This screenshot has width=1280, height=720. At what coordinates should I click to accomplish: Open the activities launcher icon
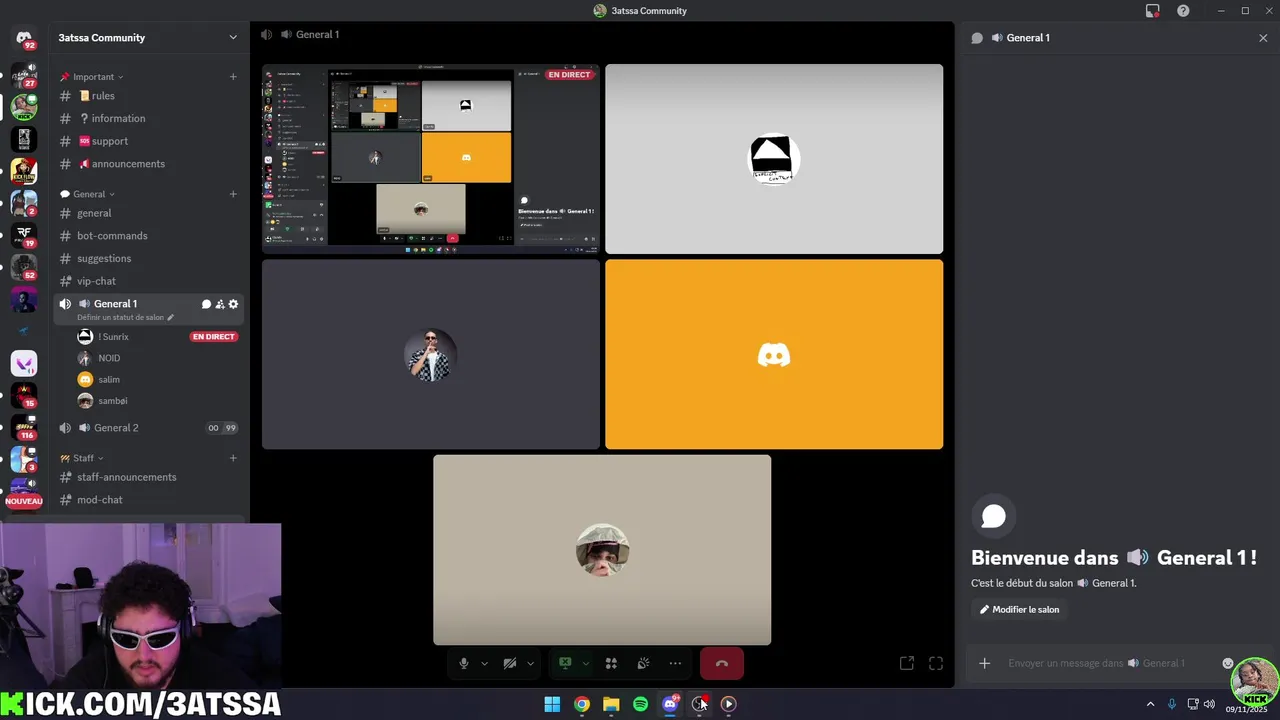pyautogui.click(x=611, y=663)
